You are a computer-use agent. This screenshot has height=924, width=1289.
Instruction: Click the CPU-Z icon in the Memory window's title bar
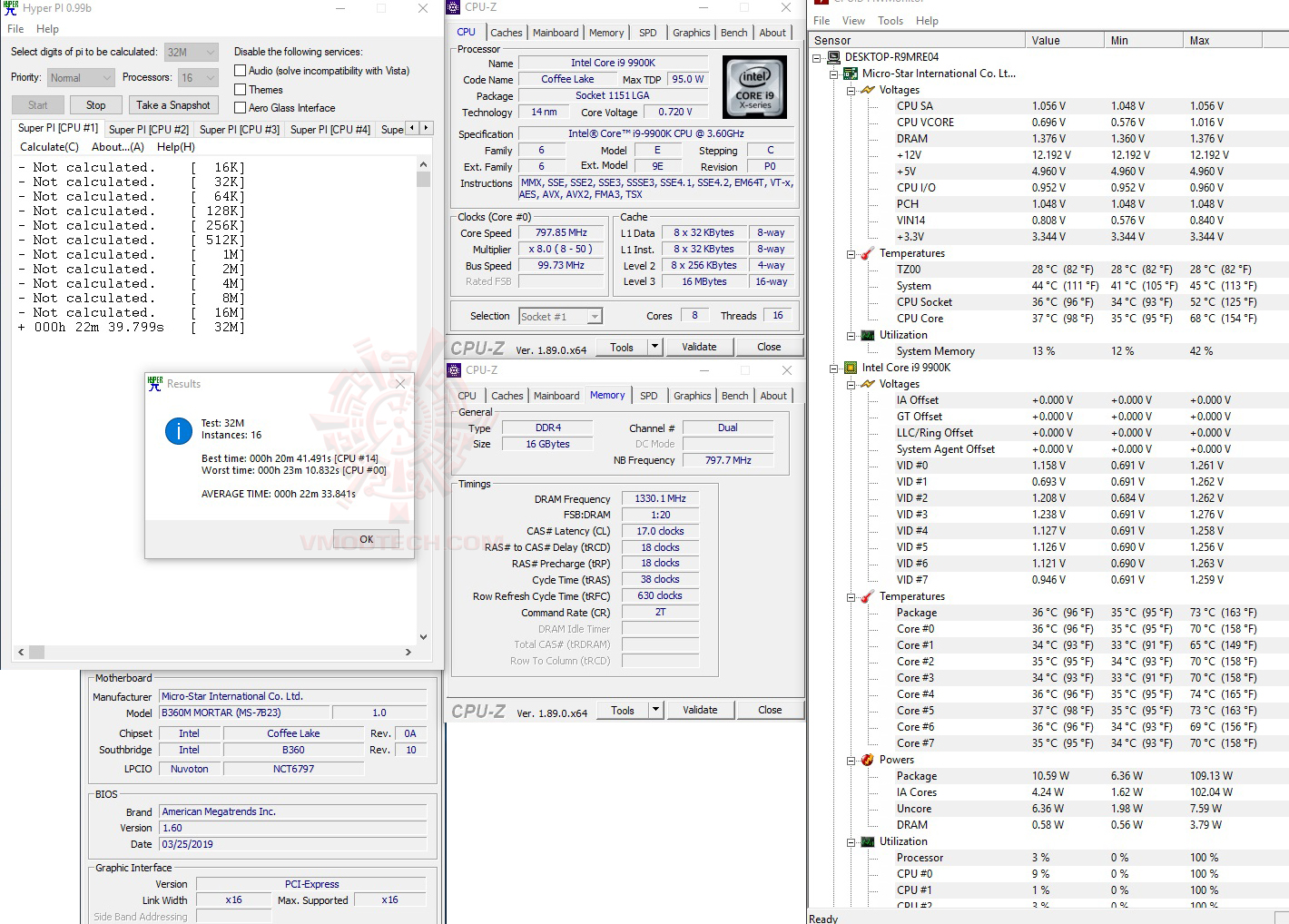455,370
